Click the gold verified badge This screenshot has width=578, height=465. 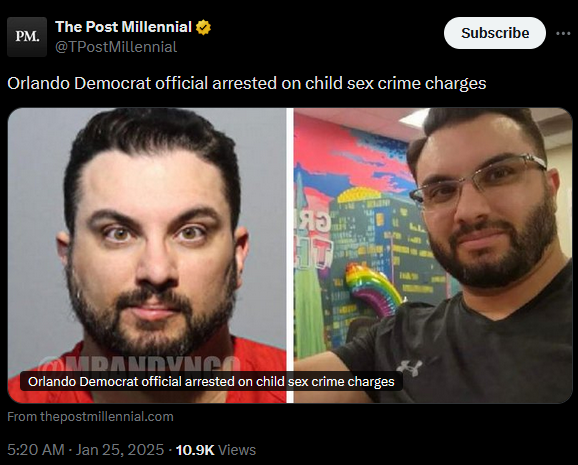tap(203, 27)
